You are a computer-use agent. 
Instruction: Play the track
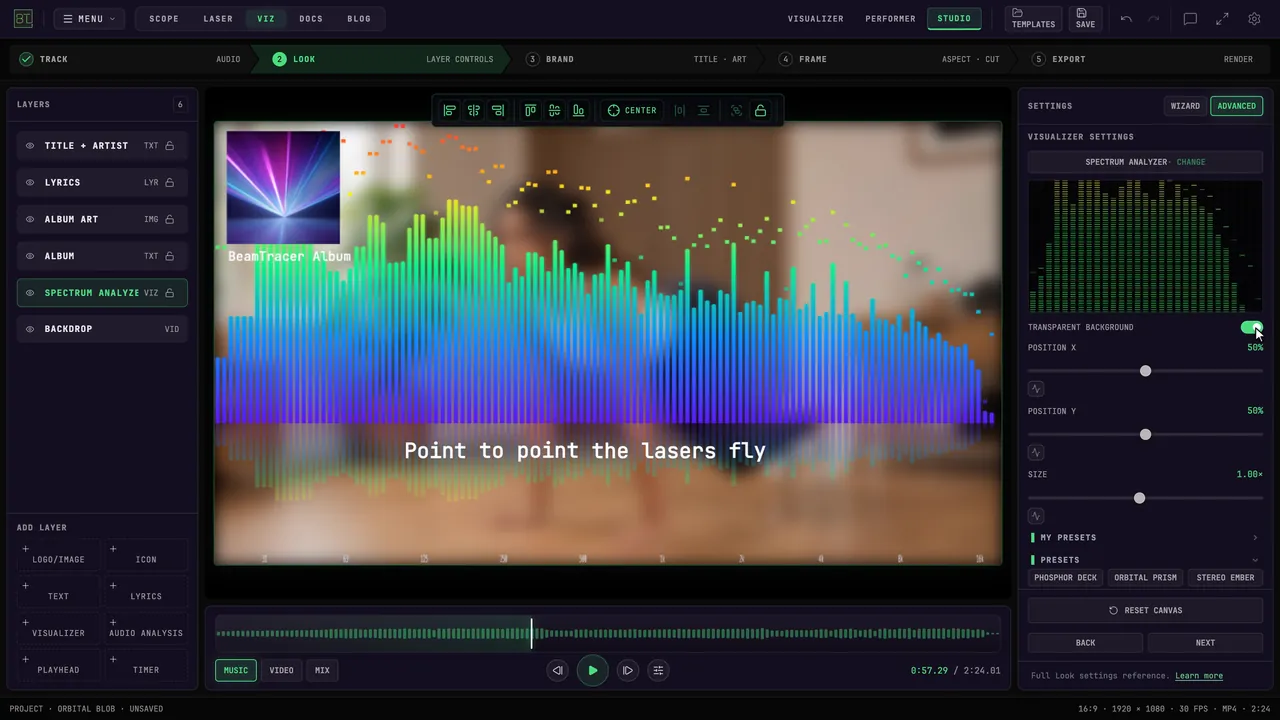[x=593, y=670]
